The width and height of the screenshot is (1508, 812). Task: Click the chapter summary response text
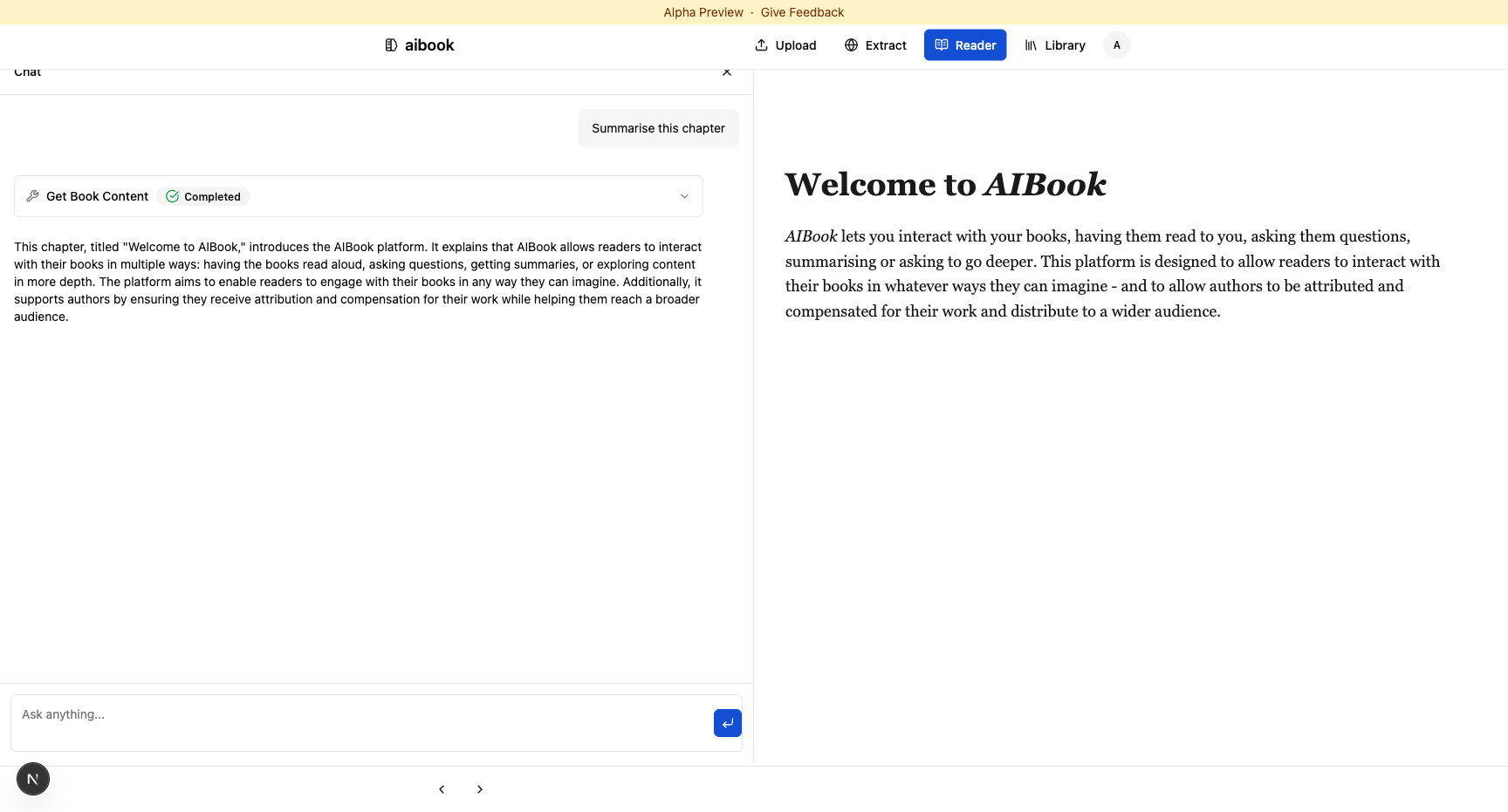tap(358, 282)
